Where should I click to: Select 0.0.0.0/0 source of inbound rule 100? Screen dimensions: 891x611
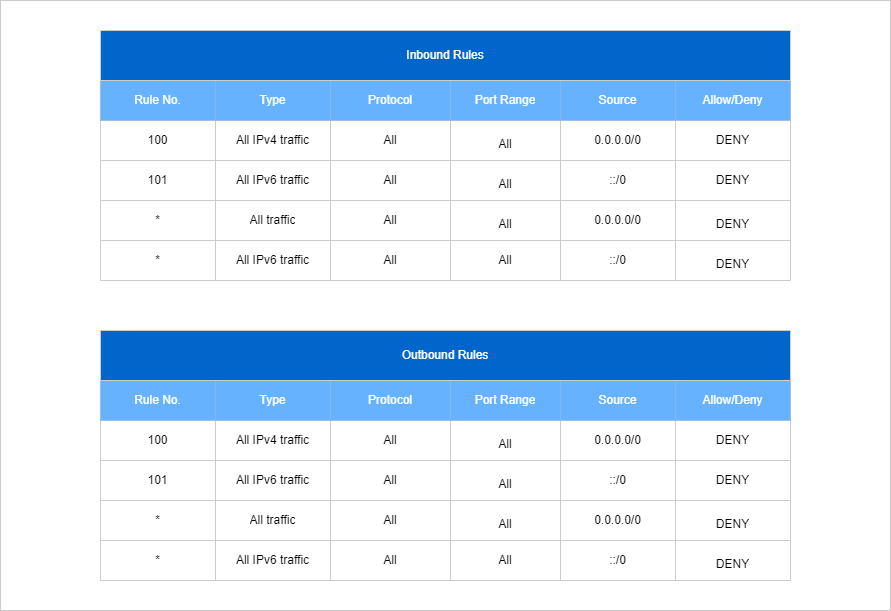618,140
